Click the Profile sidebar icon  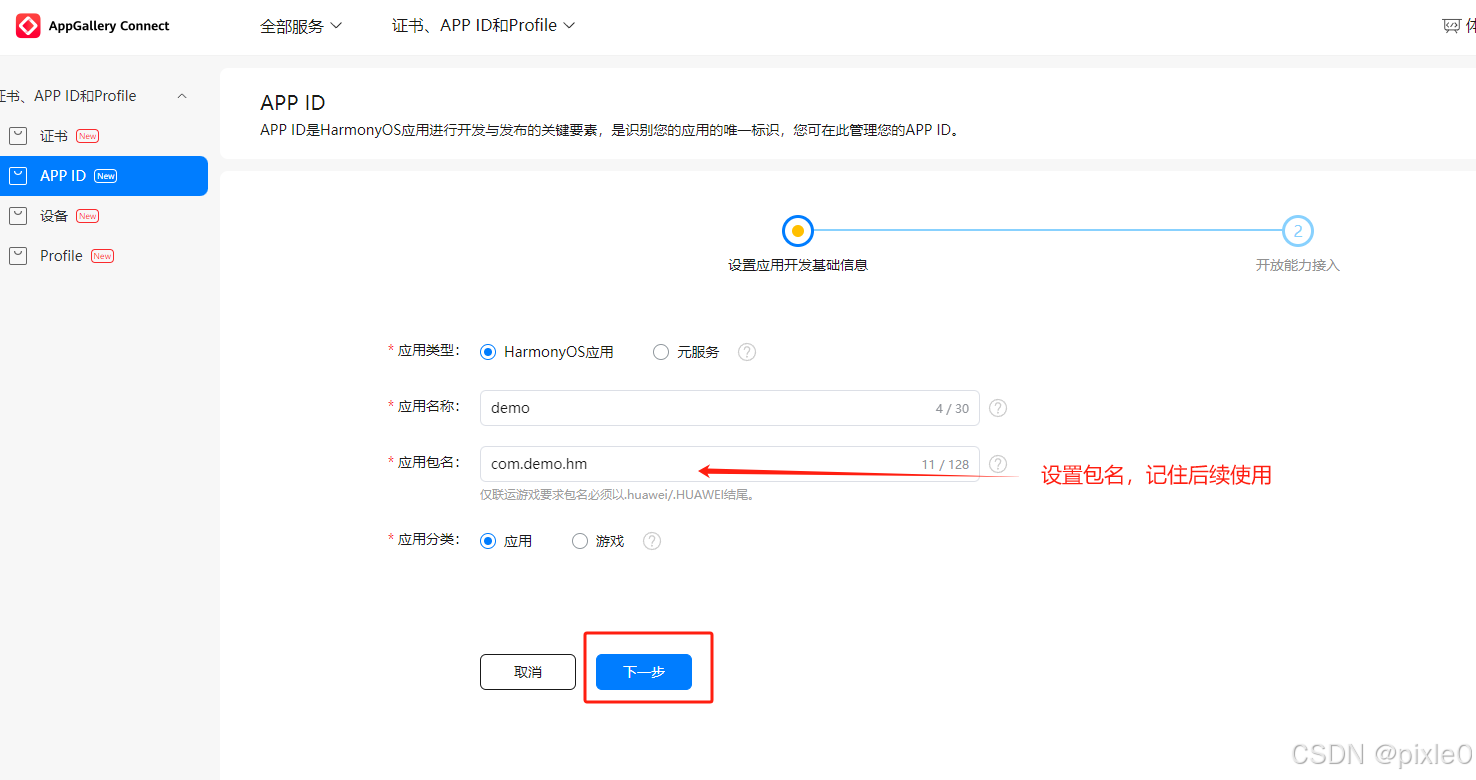pos(18,256)
